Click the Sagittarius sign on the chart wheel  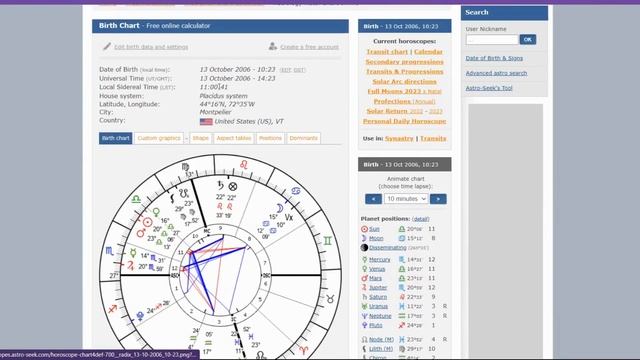coord(113,309)
